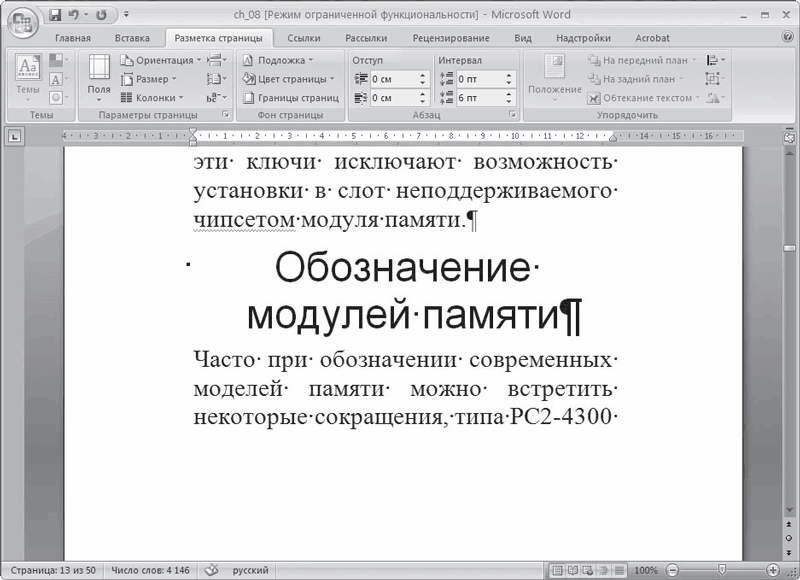Open the Темы themes gallery

click(x=28, y=78)
